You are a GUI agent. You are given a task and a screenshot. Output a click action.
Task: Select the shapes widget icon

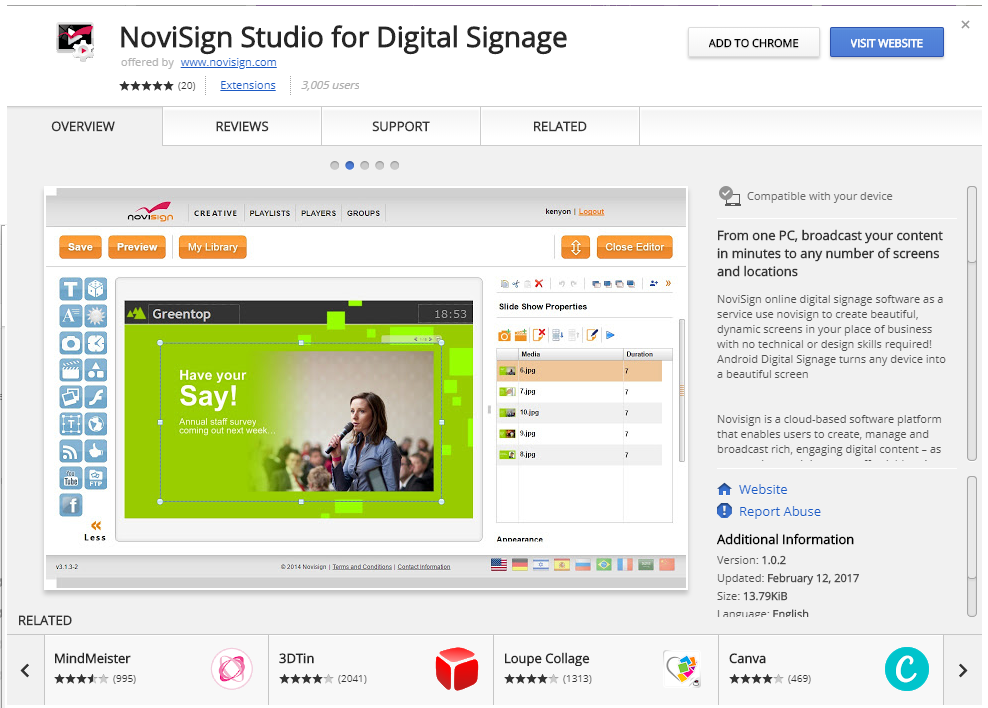pyautogui.click(x=96, y=370)
